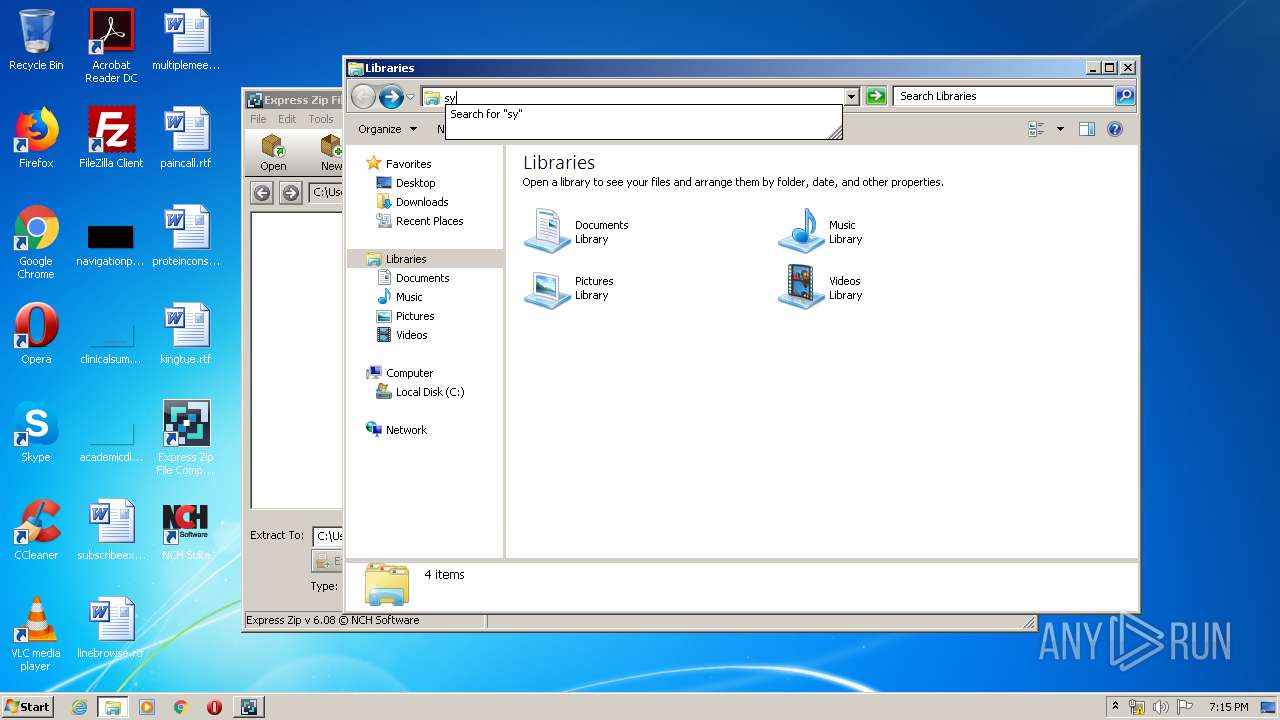Open FileZilla Client desktop shortcut
This screenshot has height=720, width=1280.
click(x=111, y=138)
